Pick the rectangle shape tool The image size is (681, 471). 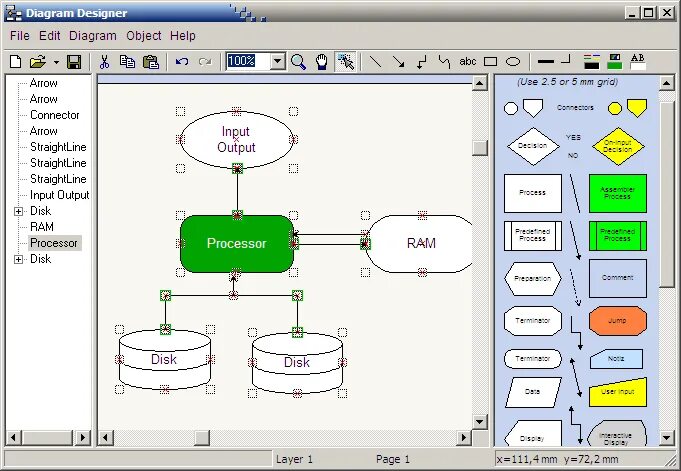tap(490, 62)
